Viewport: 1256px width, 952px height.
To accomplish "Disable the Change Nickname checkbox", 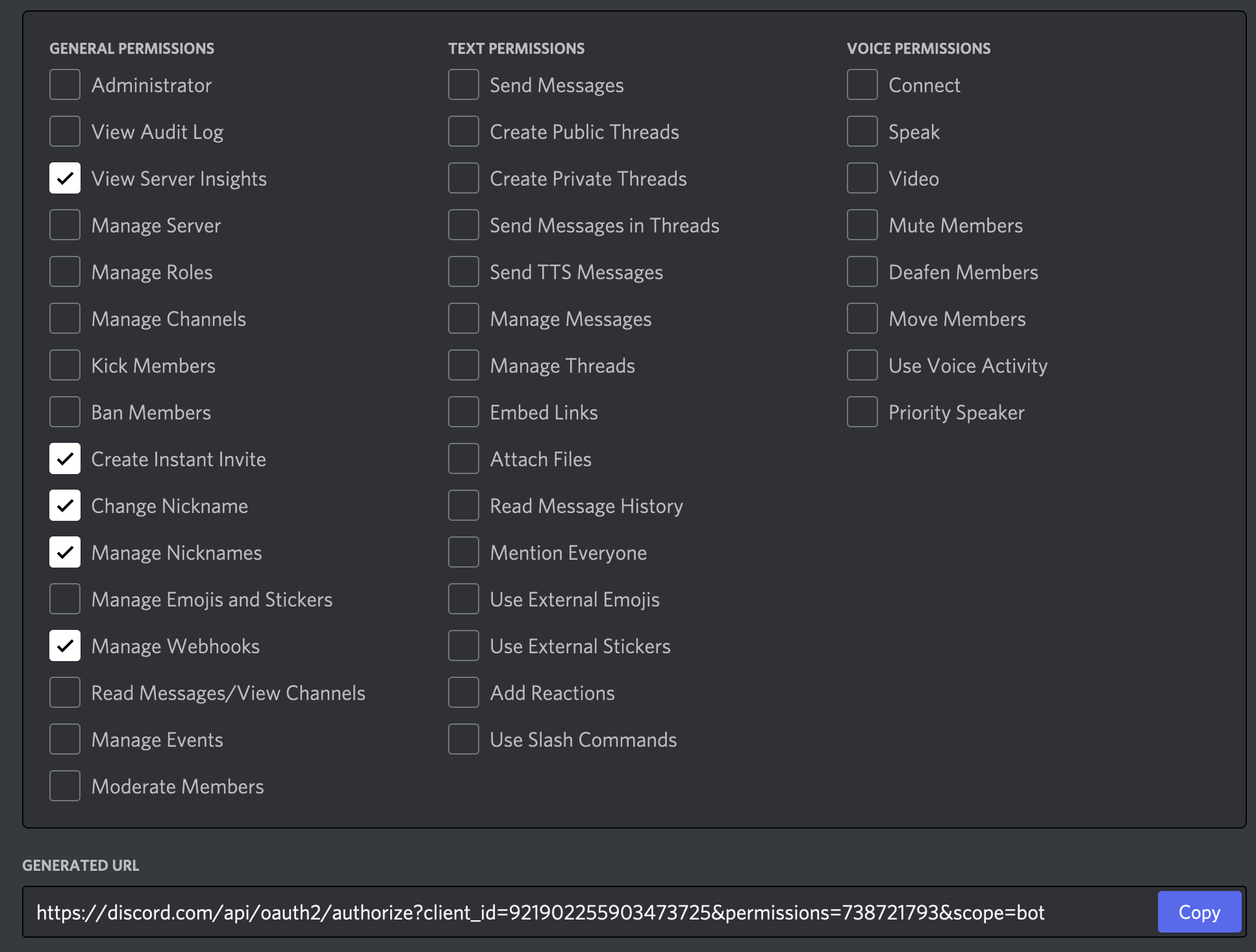I will pos(65,505).
